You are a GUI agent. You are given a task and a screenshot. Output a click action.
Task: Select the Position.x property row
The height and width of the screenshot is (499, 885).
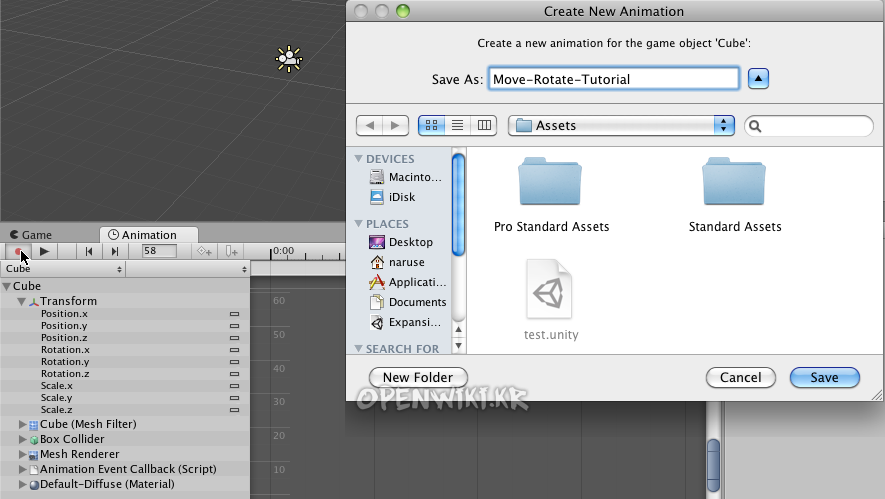click(125, 314)
